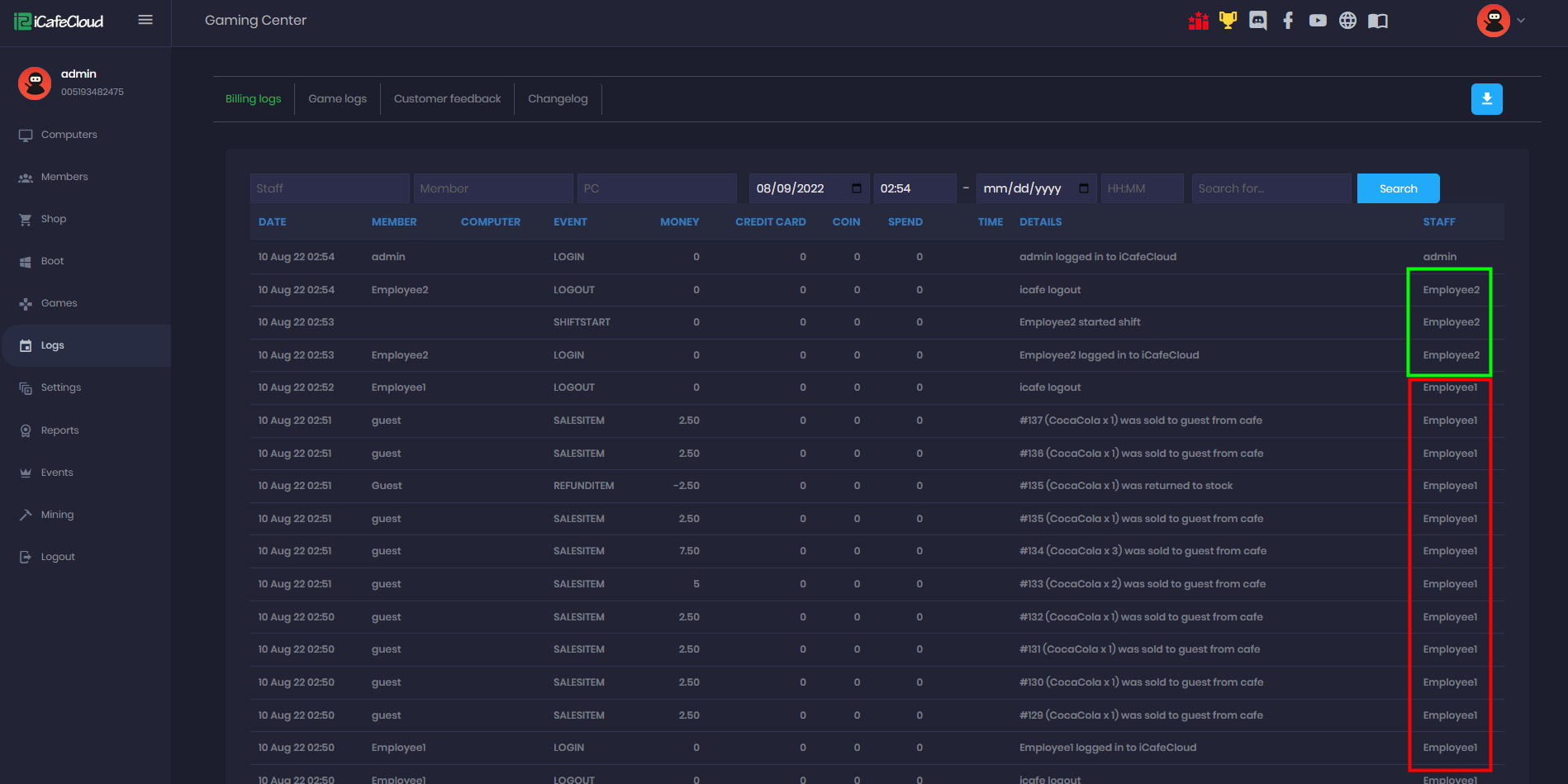1568x784 pixels.
Task: Open the Customer feedback tab
Action: point(447,99)
